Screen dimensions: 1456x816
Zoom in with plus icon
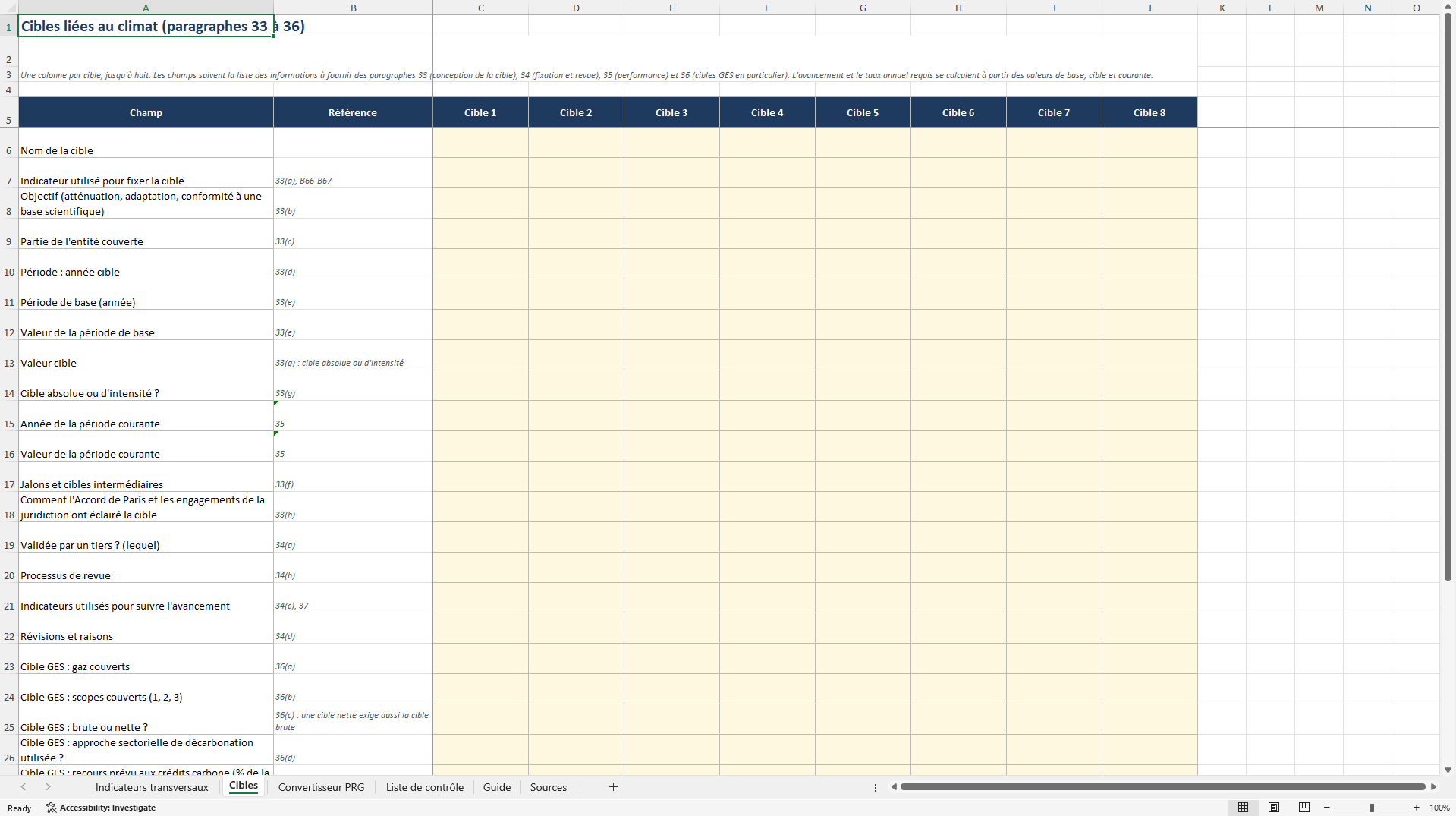pyautogui.click(x=1416, y=808)
